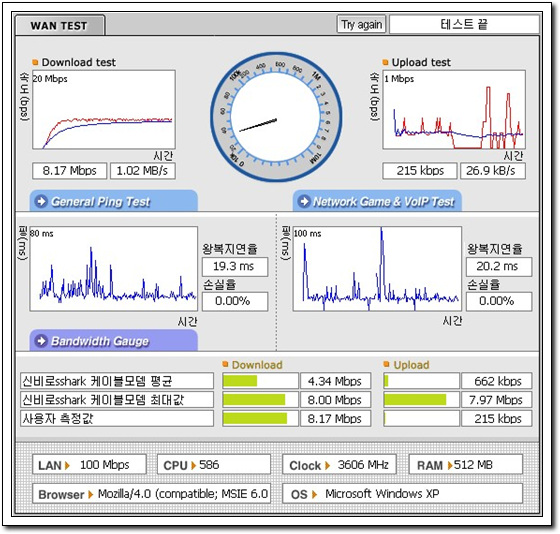560x534 pixels.
Task: Click the LAN 100 Mbps info box
Action: [x=89, y=464]
